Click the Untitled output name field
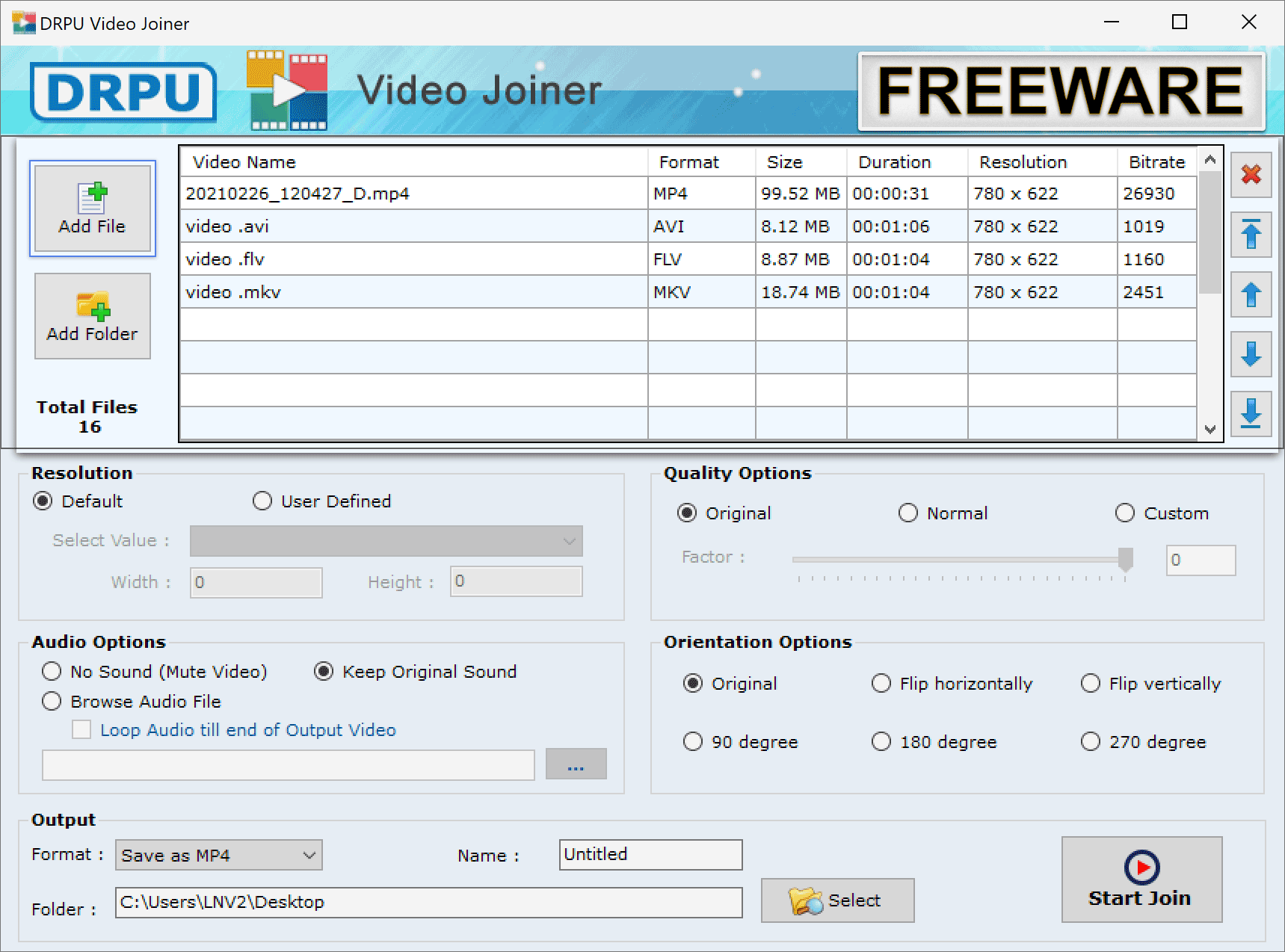Image resolution: width=1285 pixels, height=952 pixels. (x=650, y=854)
